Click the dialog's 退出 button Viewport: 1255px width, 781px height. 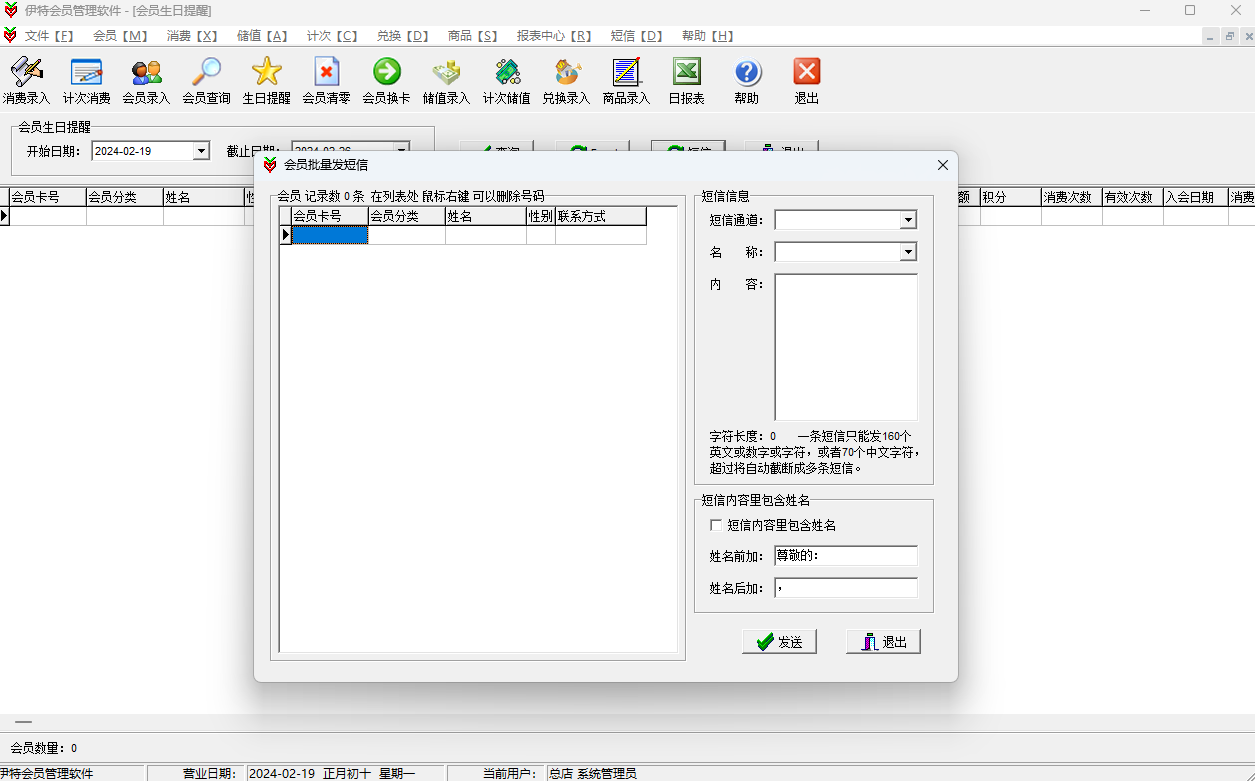point(883,642)
